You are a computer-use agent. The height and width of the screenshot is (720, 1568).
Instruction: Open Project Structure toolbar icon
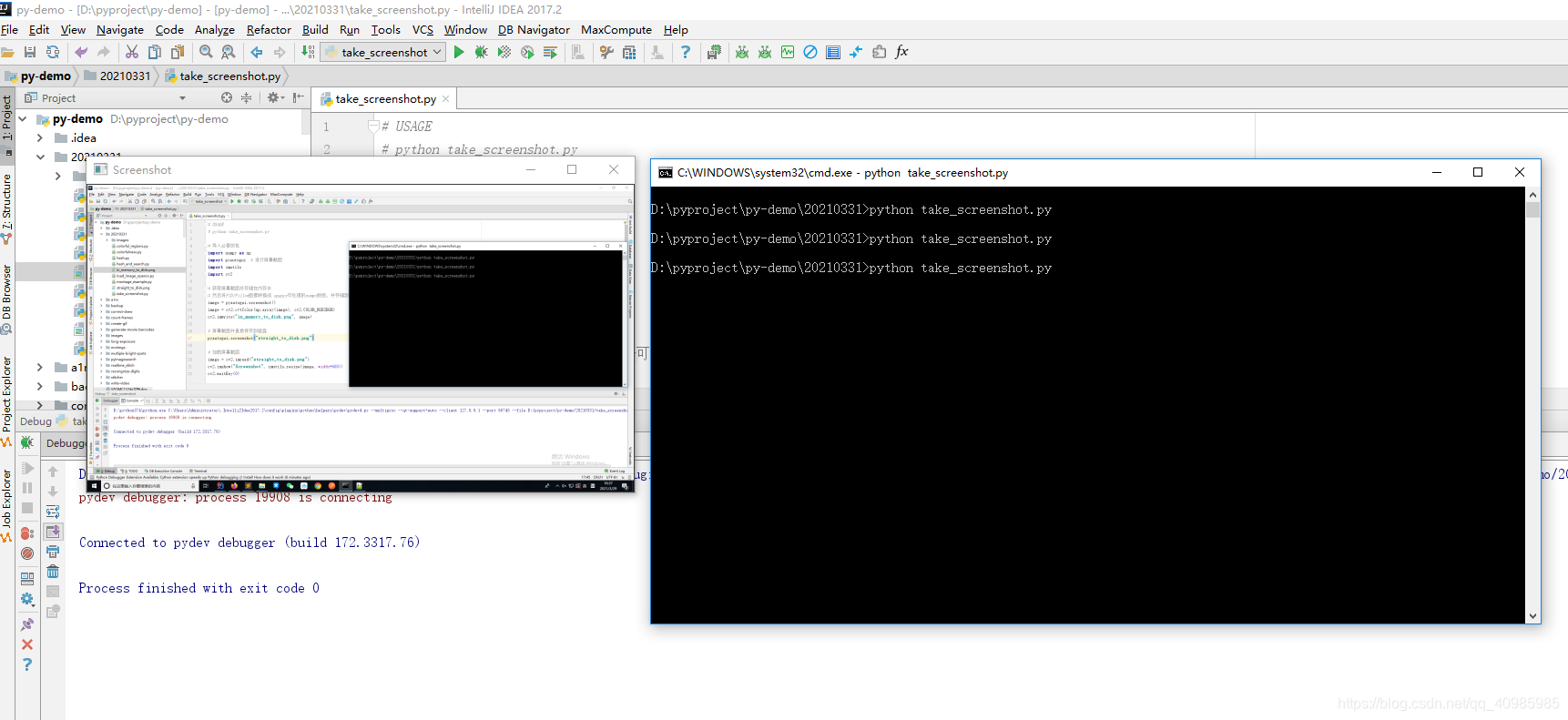(x=629, y=52)
